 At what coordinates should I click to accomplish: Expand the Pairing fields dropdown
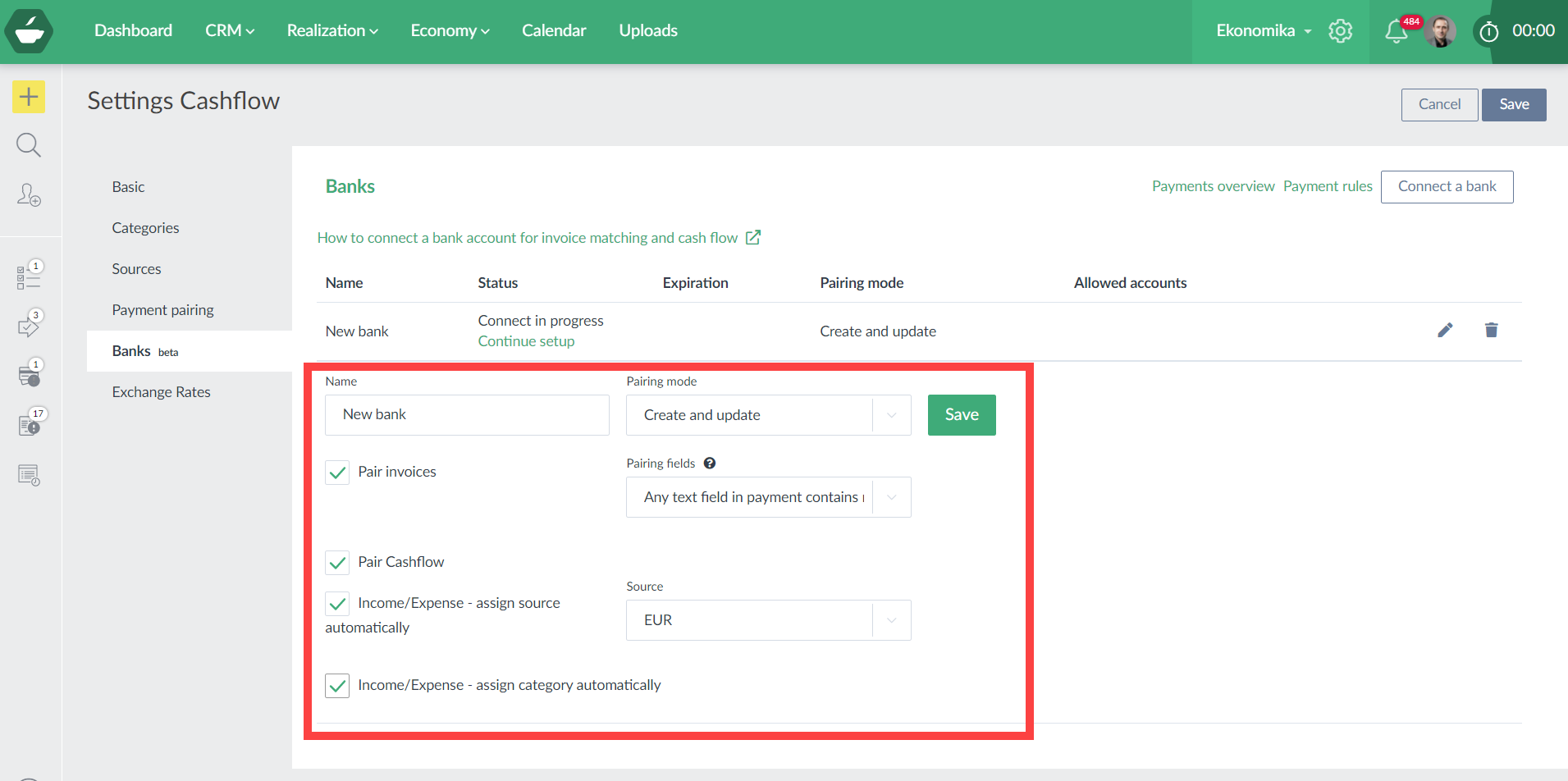(891, 497)
